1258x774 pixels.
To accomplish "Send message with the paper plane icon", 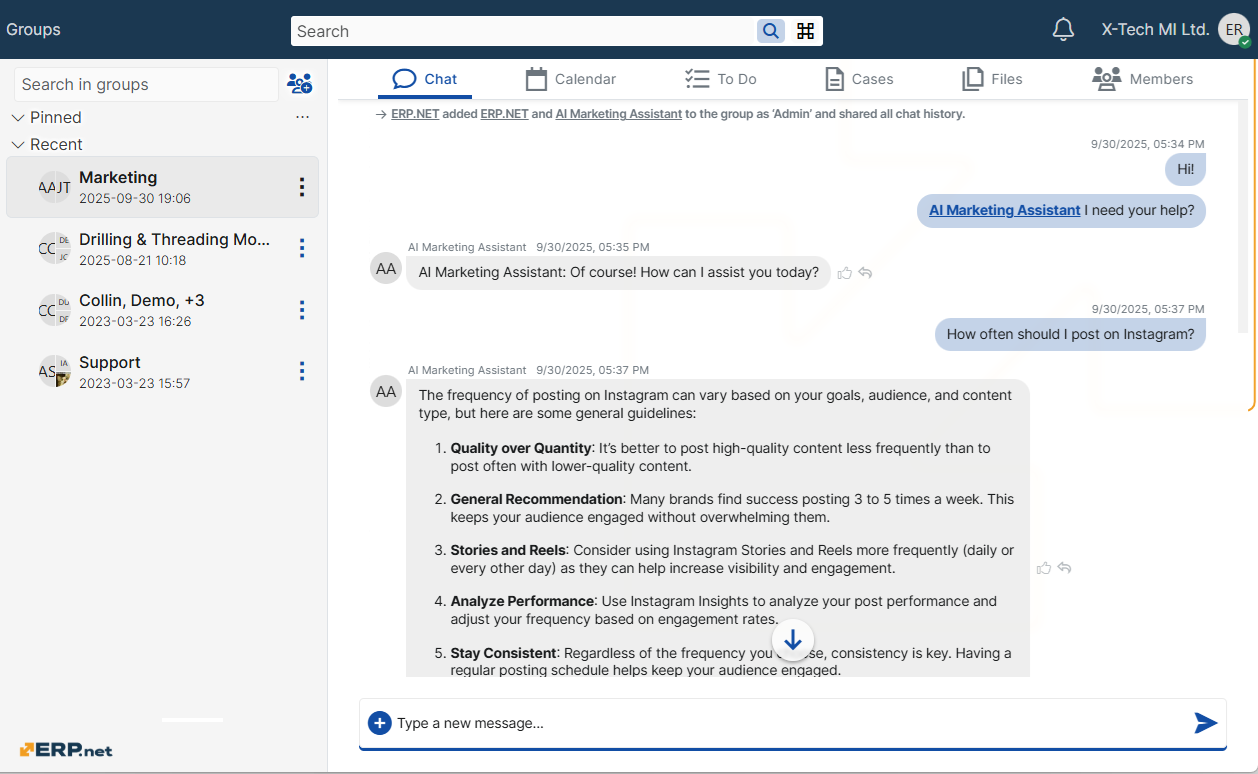I will pyautogui.click(x=1205, y=723).
